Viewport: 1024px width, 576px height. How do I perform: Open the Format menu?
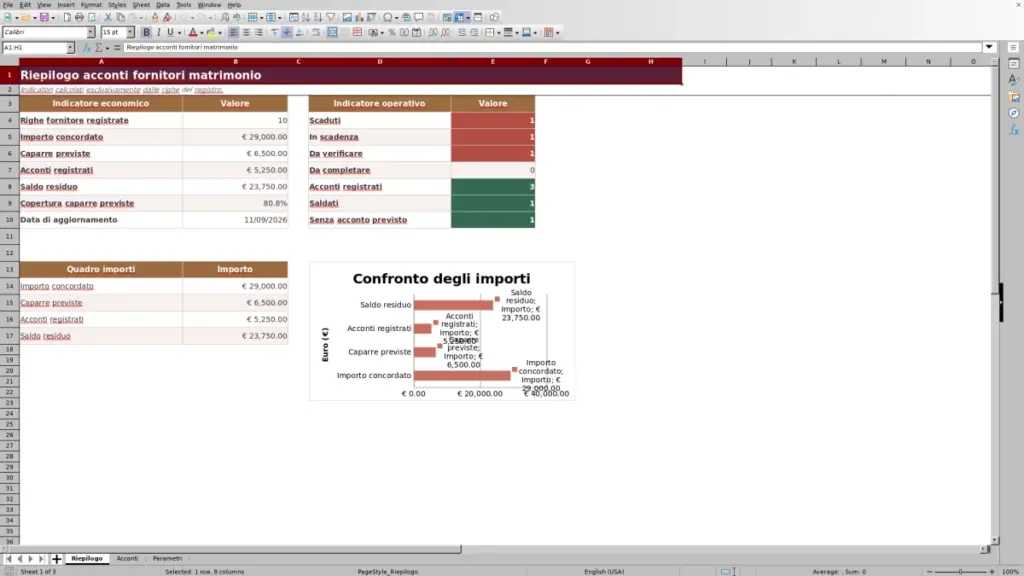click(x=91, y=5)
